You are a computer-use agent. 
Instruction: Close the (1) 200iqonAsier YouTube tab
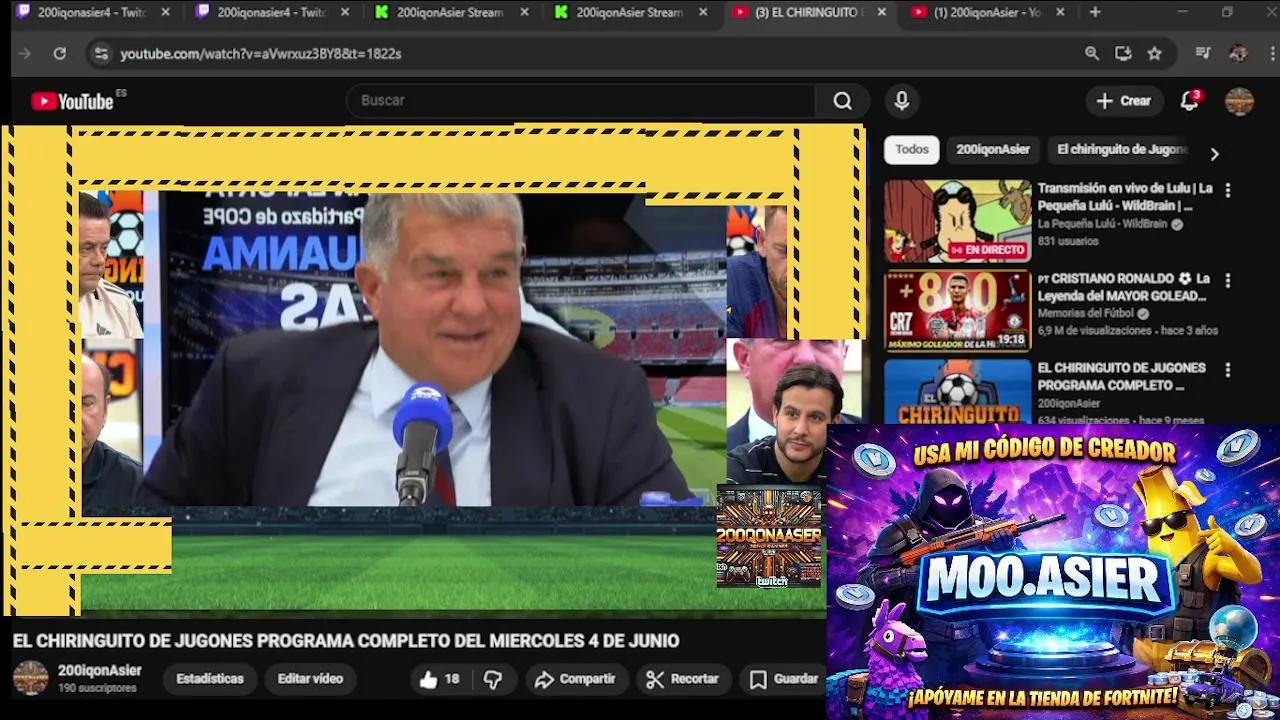click(1060, 12)
